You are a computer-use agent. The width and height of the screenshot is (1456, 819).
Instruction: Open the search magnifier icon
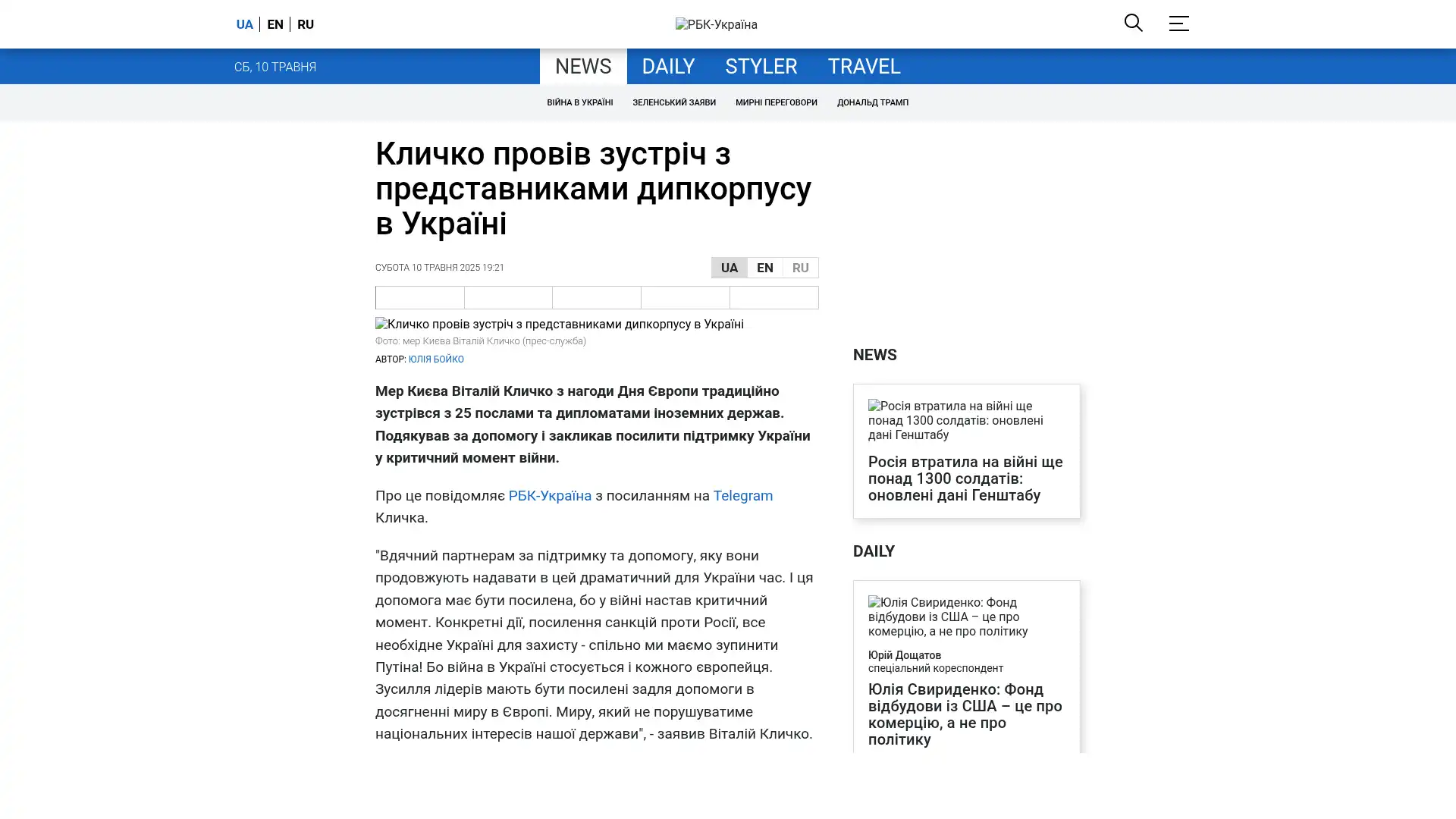pos(1133,23)
